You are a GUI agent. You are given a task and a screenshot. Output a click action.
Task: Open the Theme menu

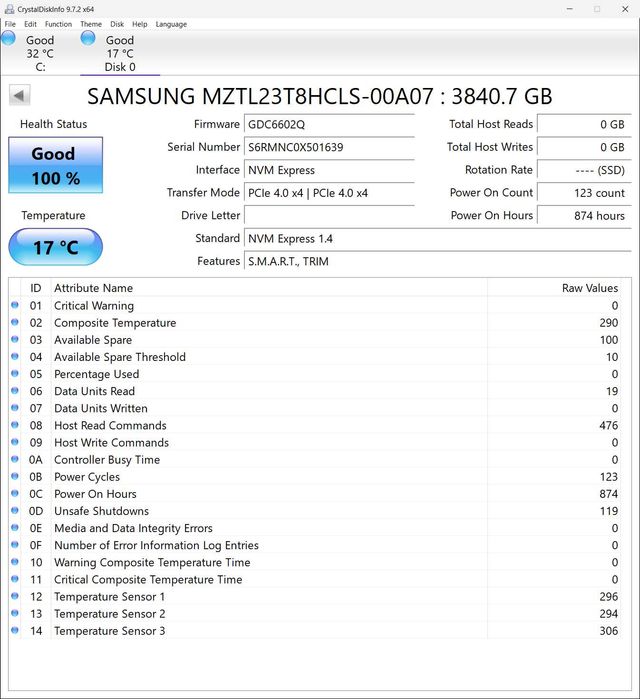[x=91, y=24]
